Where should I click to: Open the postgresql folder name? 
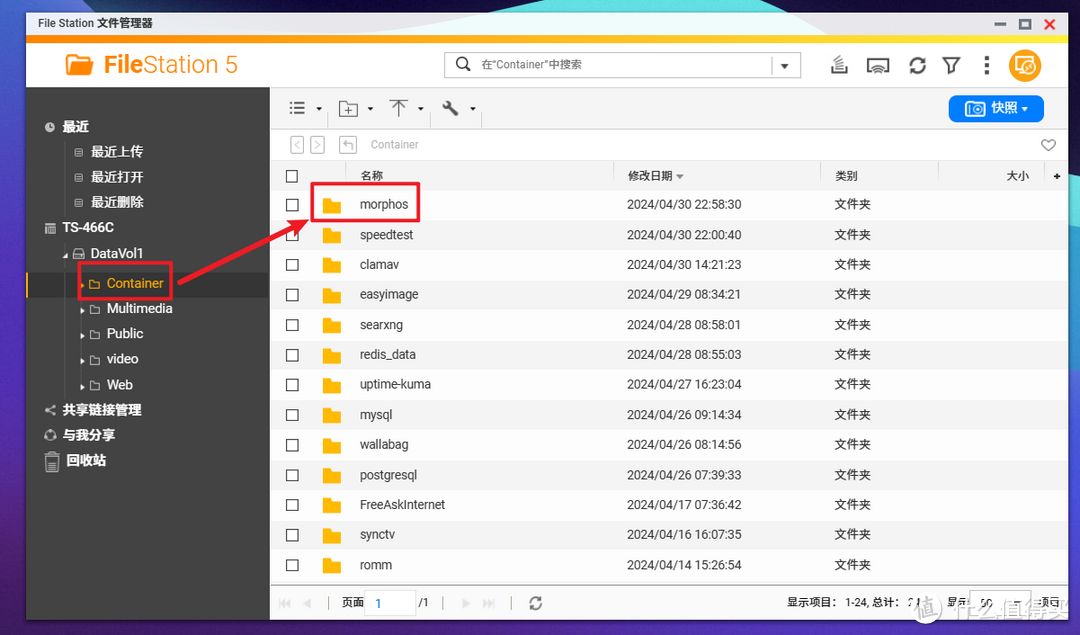(x=388, y=475)
